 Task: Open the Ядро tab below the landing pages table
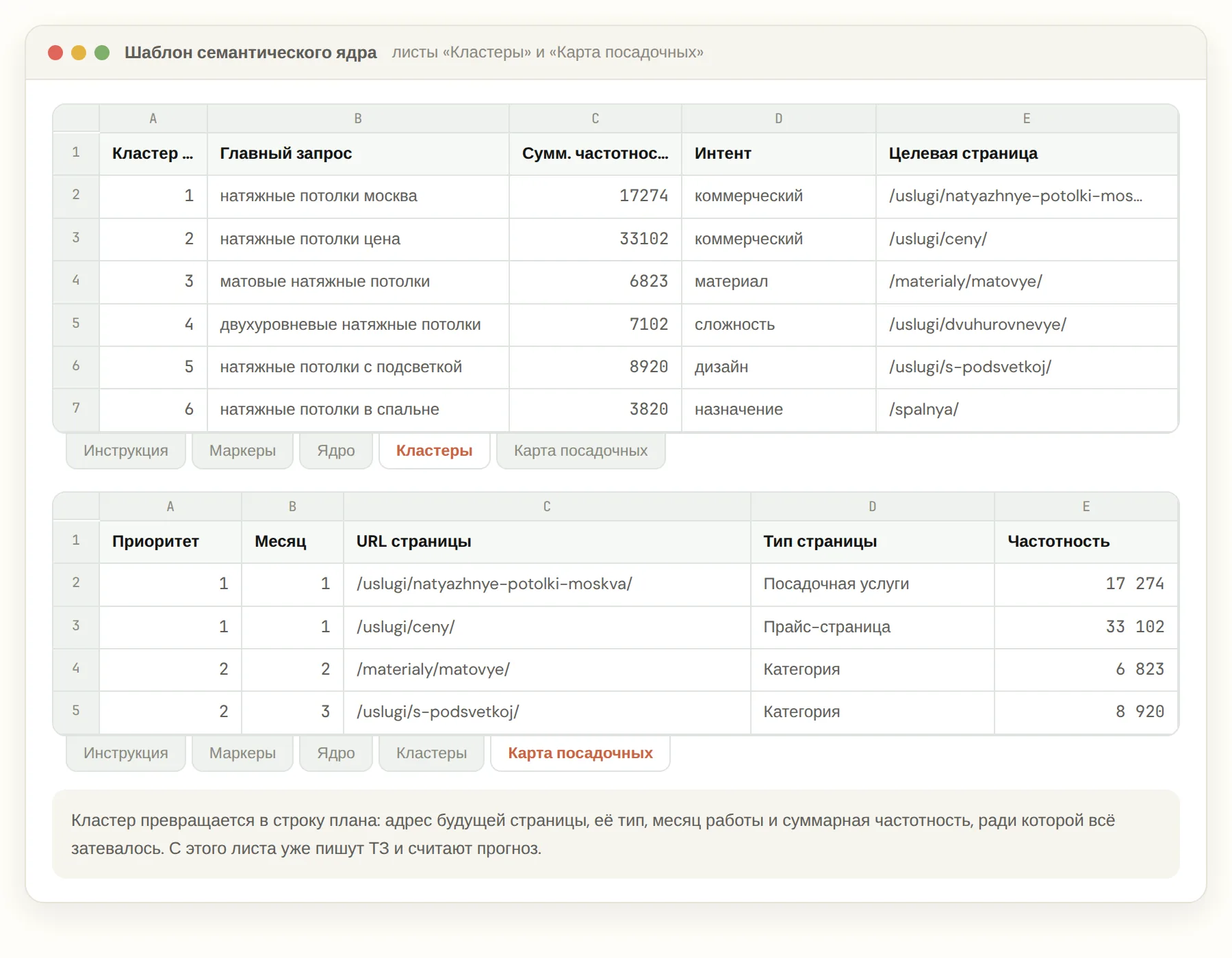(336, 753)
